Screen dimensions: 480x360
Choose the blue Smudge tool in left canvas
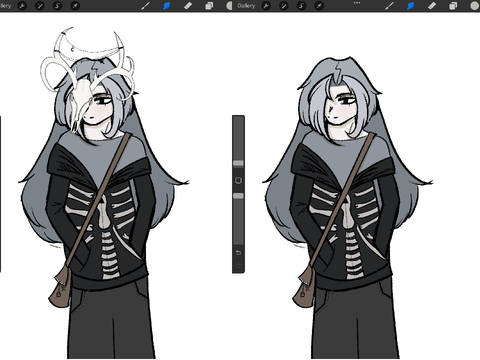[166, 6]
